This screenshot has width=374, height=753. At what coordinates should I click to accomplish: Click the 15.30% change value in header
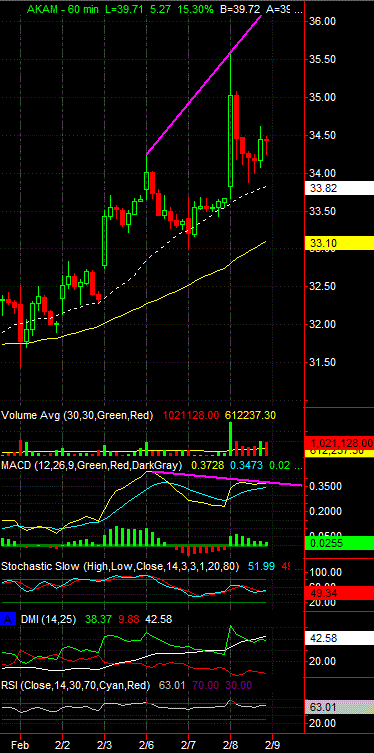click(194, 9)
